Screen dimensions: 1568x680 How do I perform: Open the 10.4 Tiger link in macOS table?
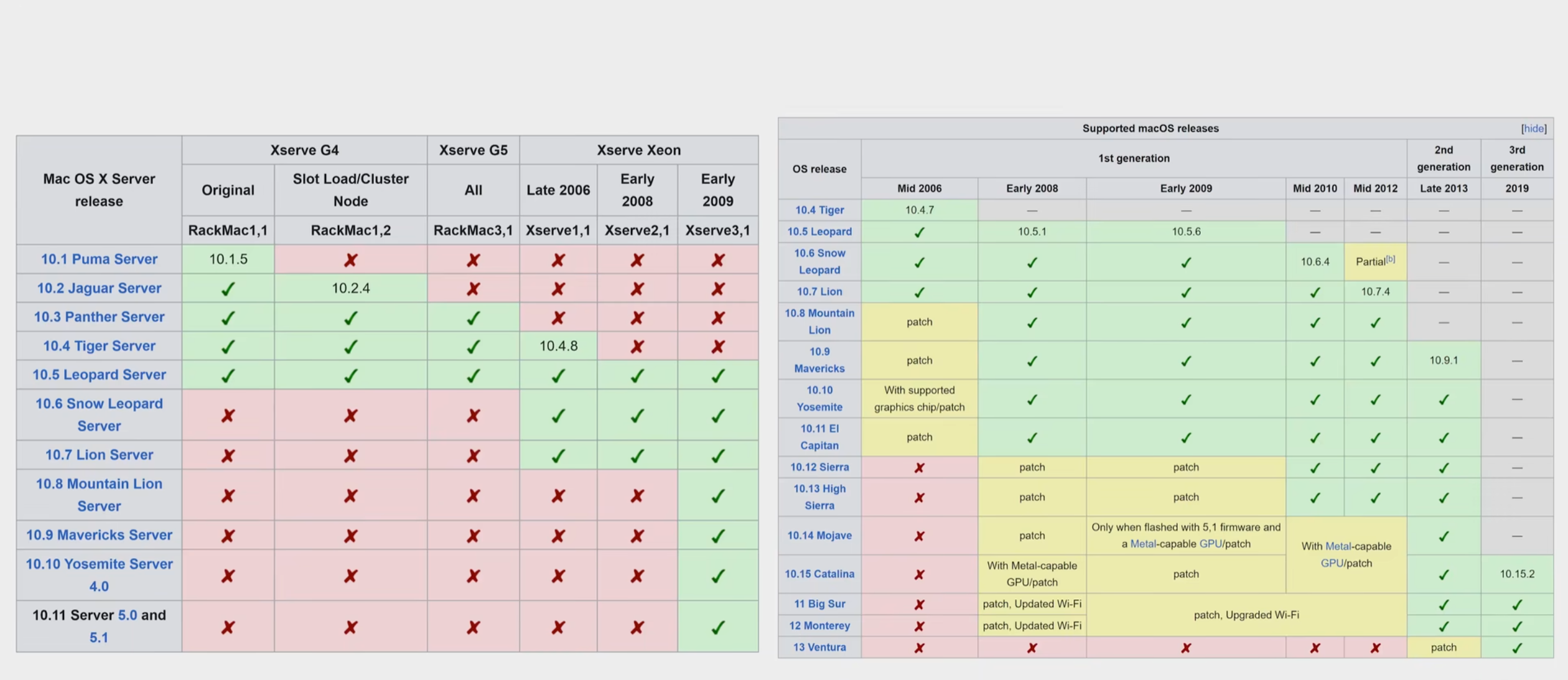819,210
